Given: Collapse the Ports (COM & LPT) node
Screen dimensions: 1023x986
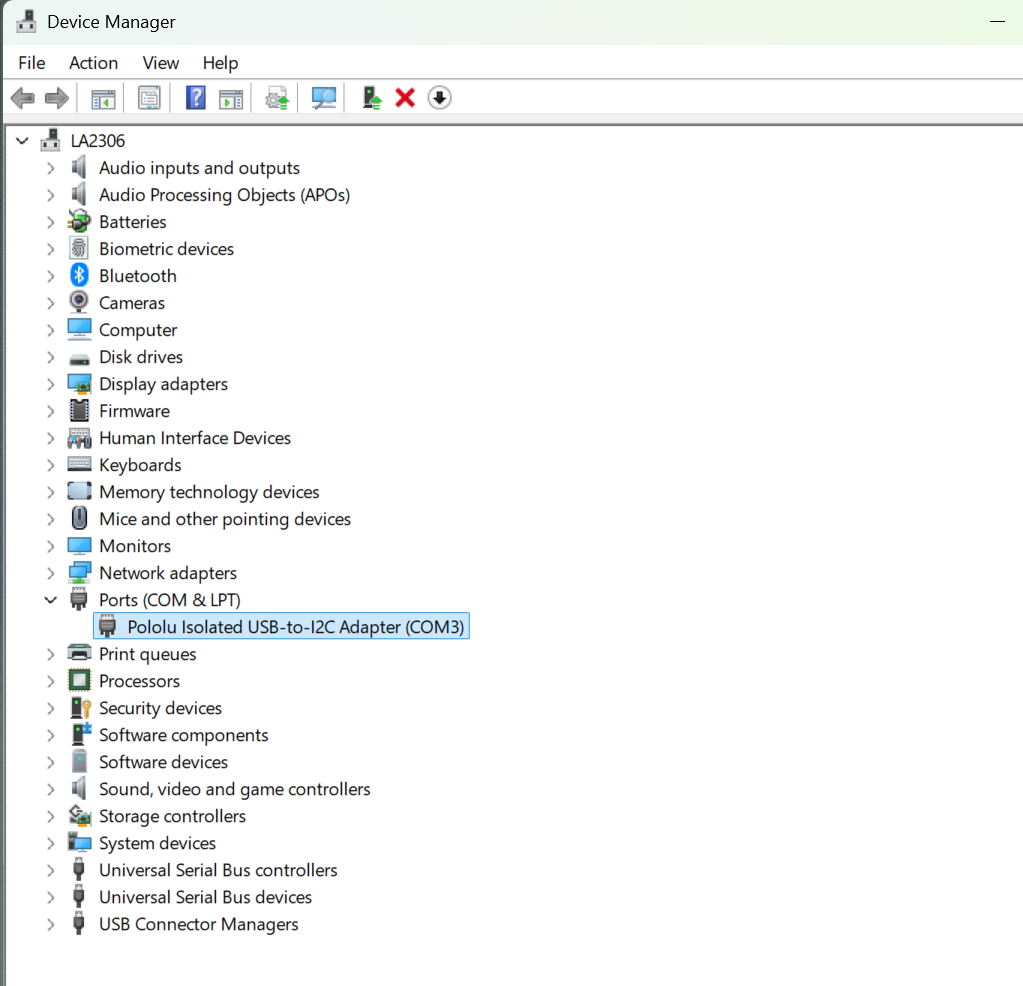Looking at the screenshot, I should [x=50, y=600].
